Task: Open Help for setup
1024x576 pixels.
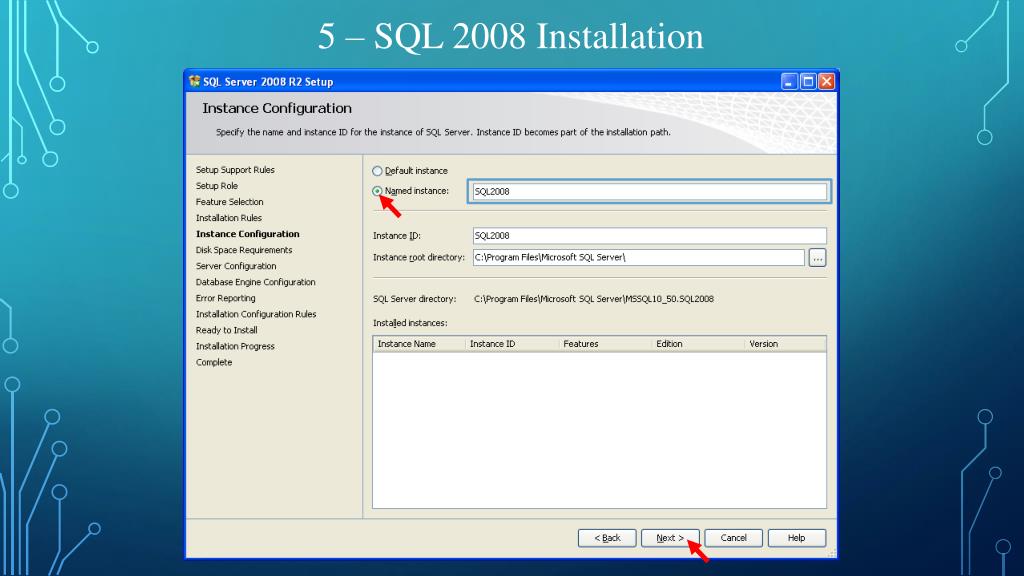Action: pos(797,538)
